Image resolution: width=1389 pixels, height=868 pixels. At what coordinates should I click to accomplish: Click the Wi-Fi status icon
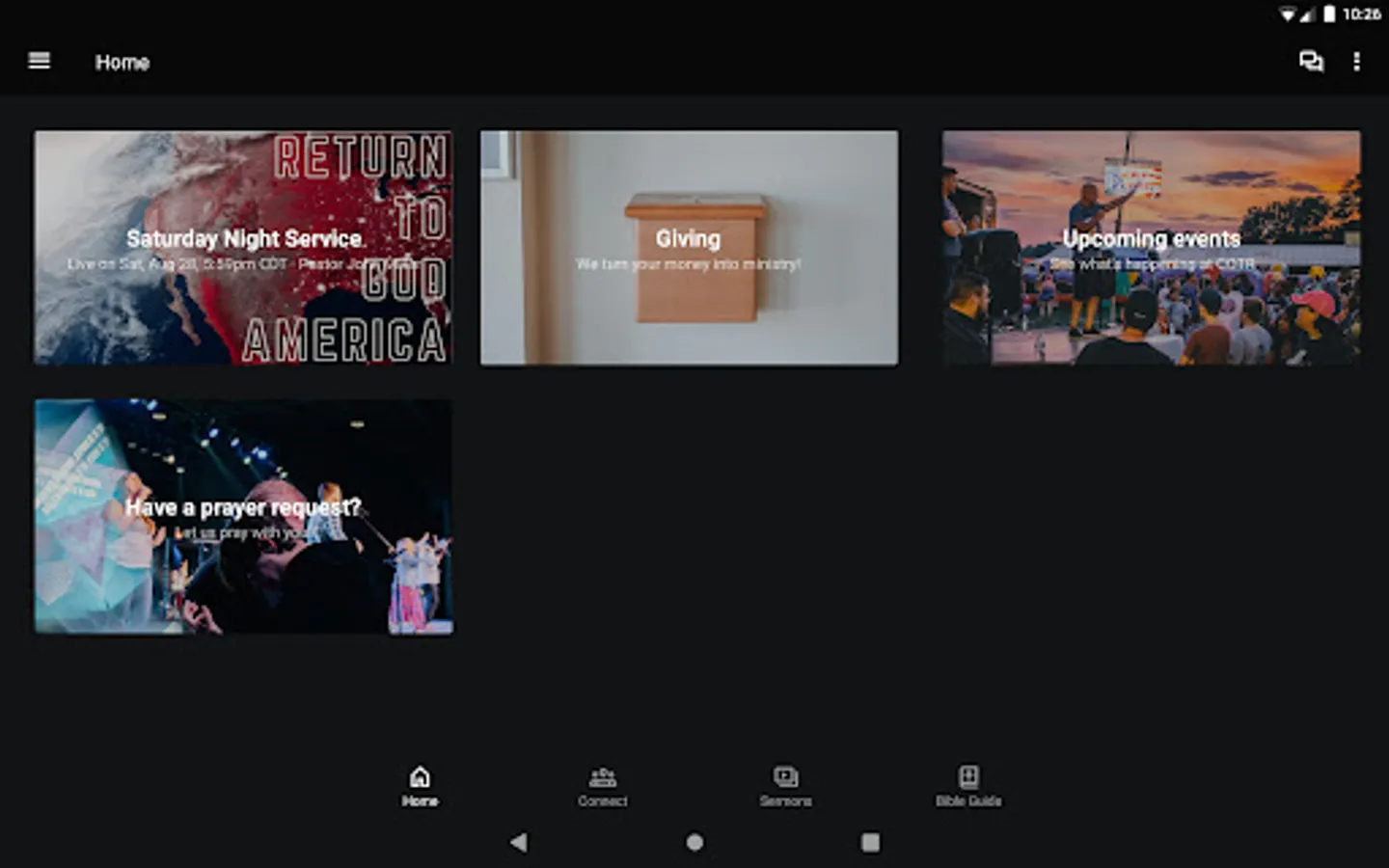[1288, 14]
